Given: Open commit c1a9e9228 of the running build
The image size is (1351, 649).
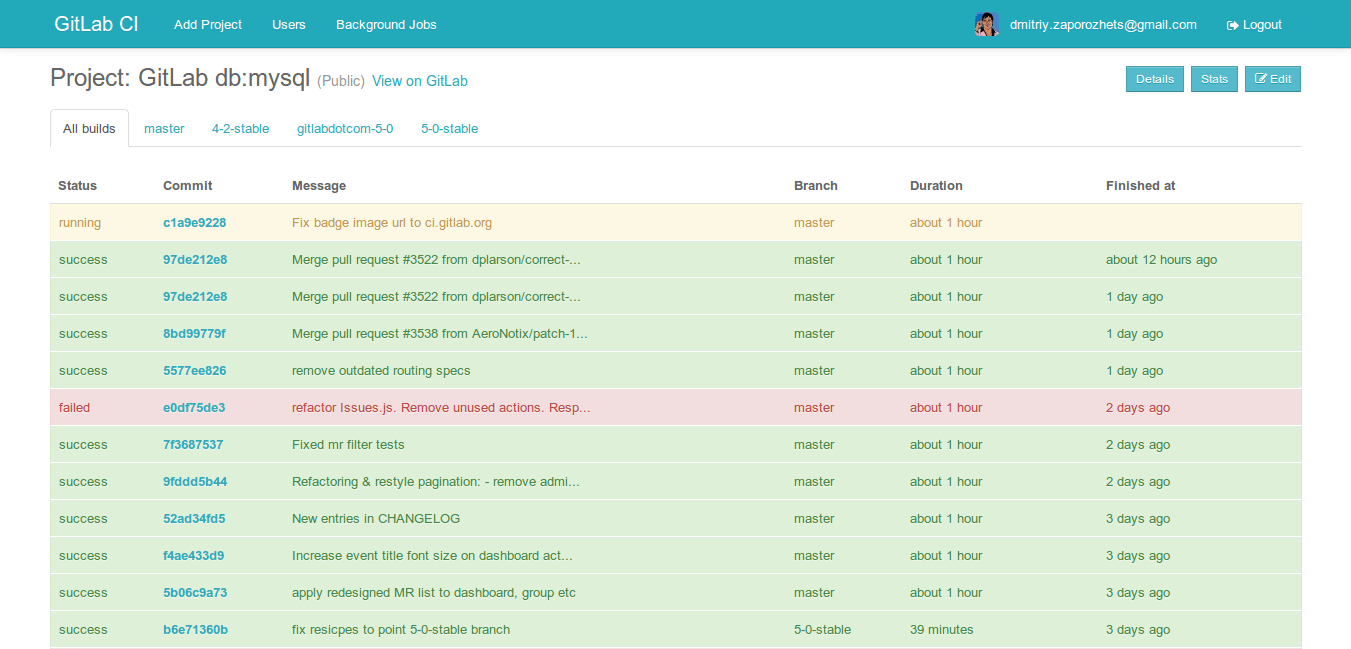Looking at the screenshot, I should click(194, 222).
